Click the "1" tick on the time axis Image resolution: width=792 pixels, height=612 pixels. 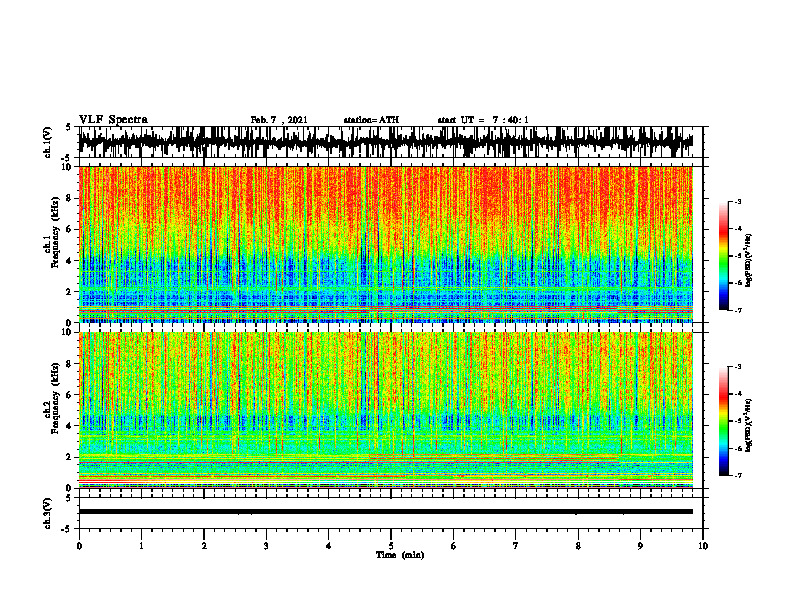click(x=141, y=546)
